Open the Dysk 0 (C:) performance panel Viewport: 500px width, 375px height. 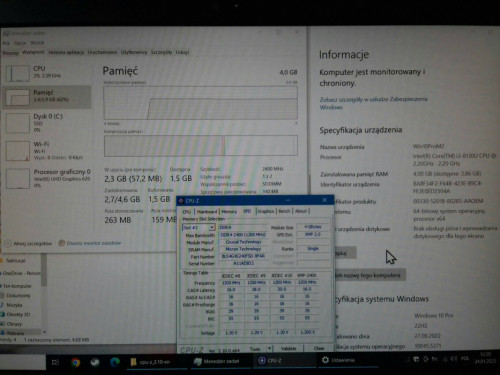click(x=47, y=123)
